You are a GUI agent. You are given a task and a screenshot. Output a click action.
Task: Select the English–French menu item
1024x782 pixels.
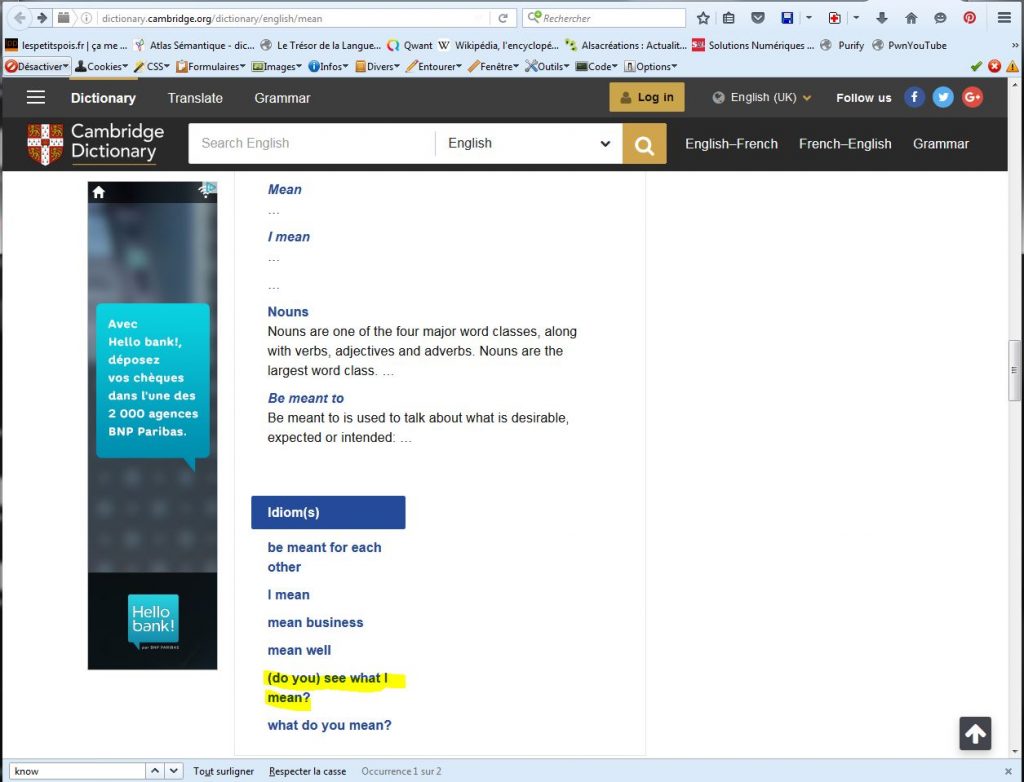(x=731, y=144)
